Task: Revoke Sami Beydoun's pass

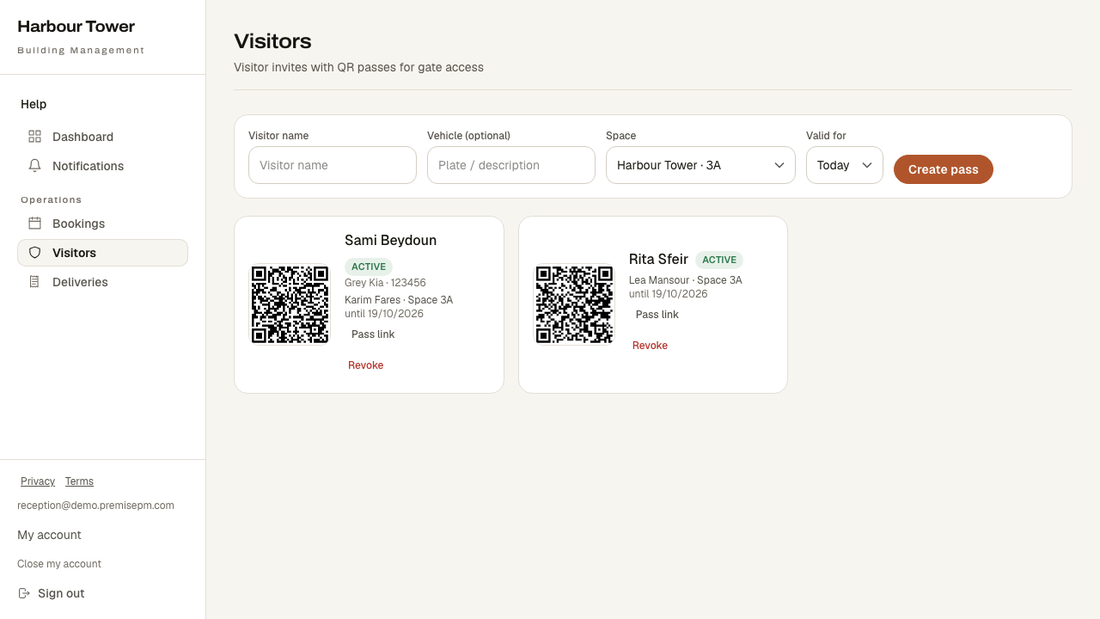Action: [x=365, y=365]
